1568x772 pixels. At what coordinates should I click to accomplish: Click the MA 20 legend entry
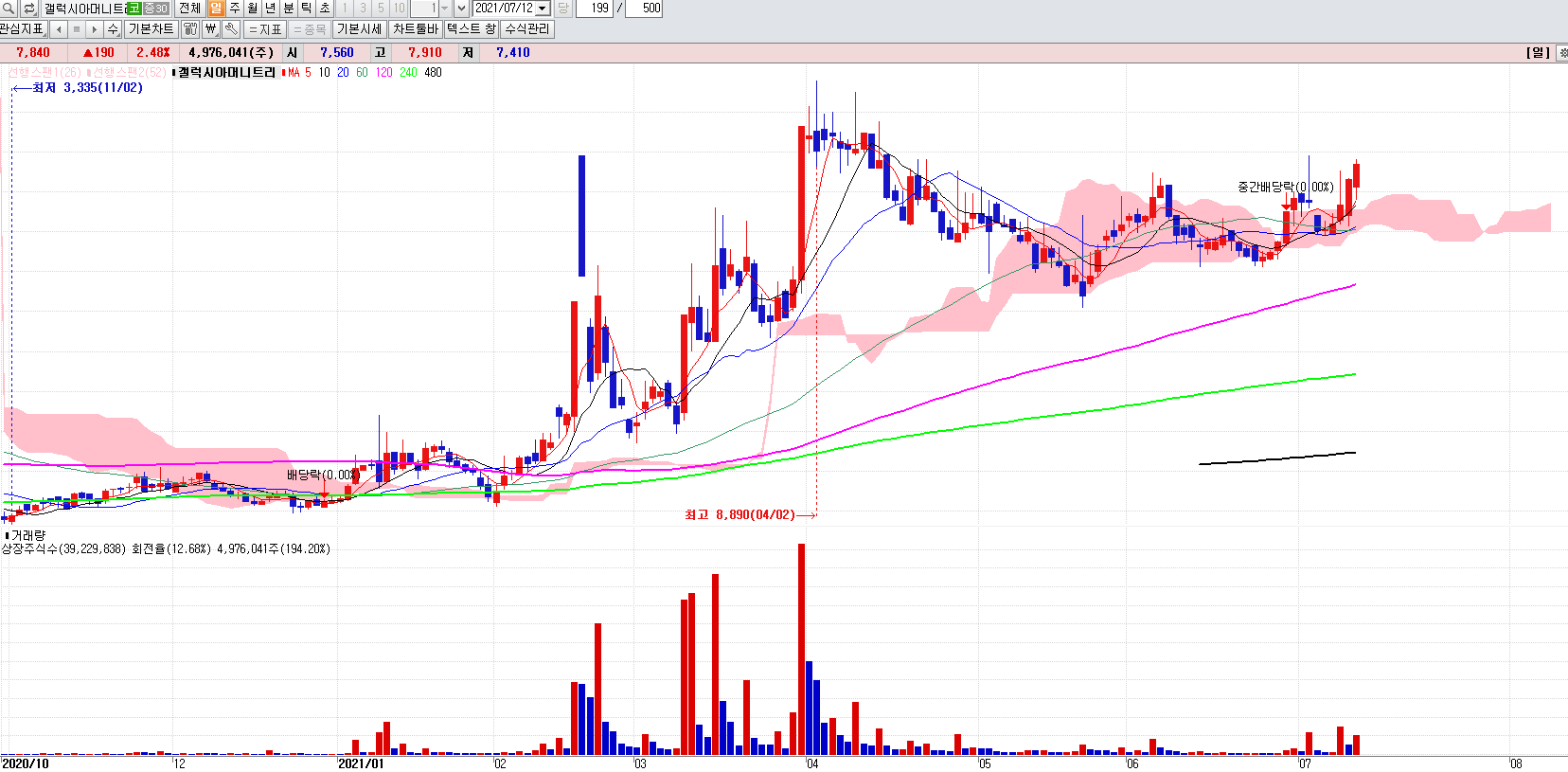coord(343,73)
